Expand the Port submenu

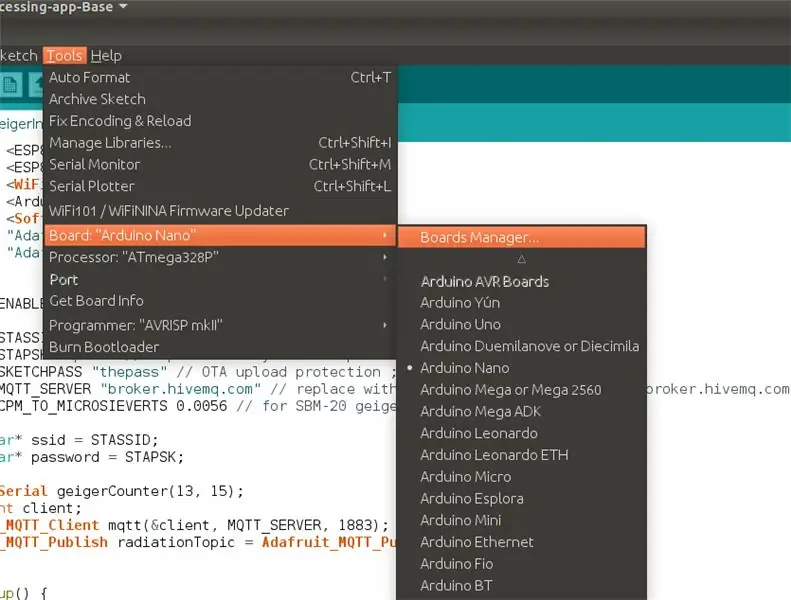(x=220, y=279)
